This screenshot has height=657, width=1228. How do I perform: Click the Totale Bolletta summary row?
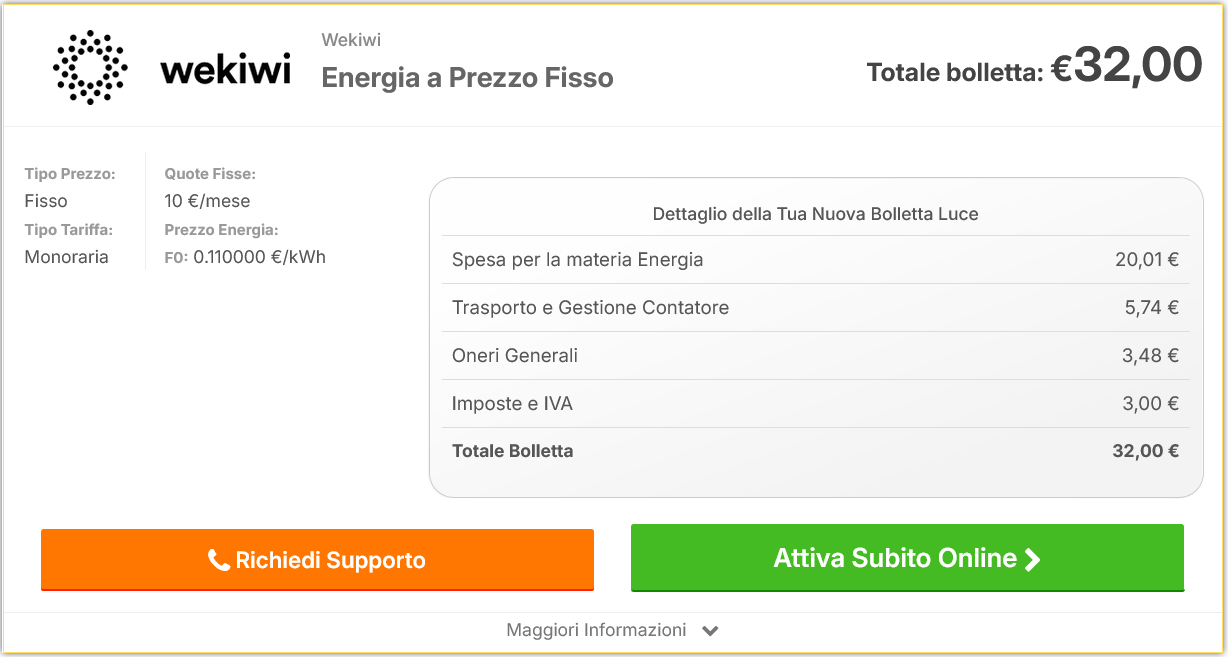[x=815, y=451]
